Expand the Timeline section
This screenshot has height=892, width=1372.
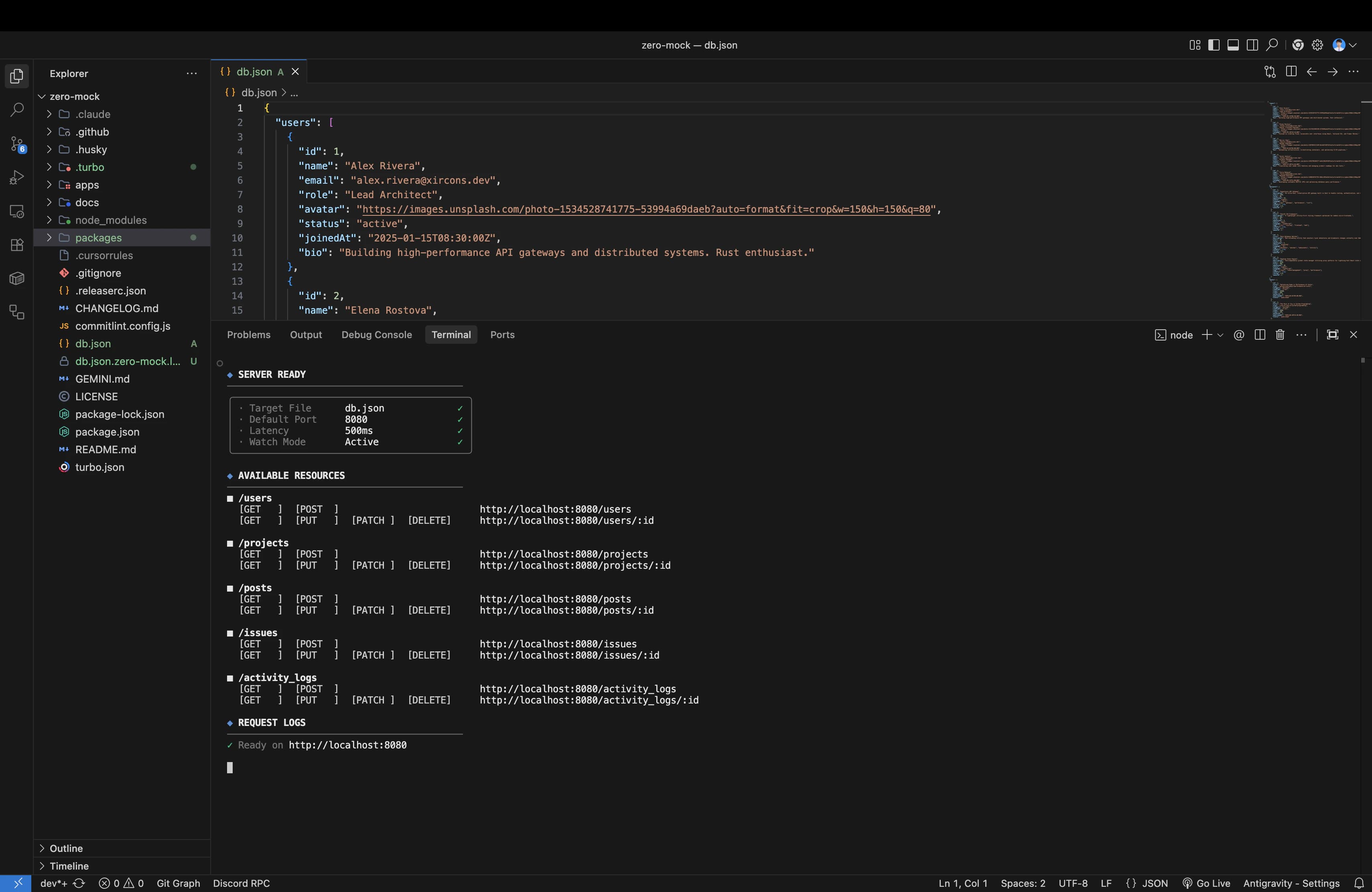[122, 866]
